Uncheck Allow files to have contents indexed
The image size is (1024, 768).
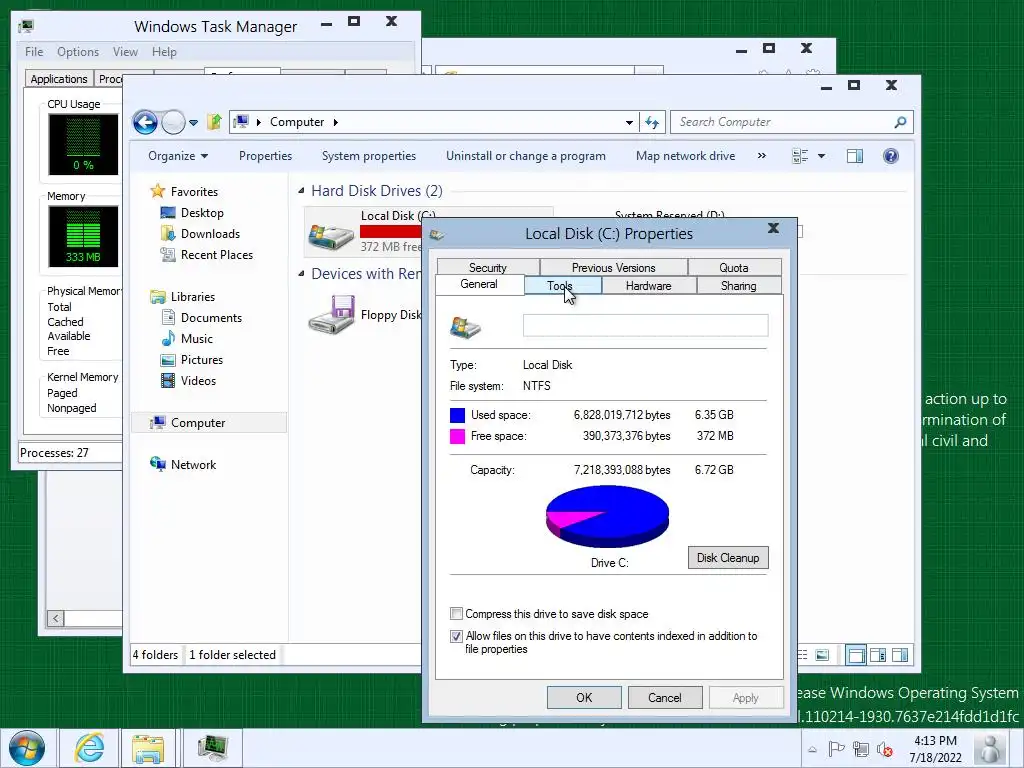click(x=456, y=636)
